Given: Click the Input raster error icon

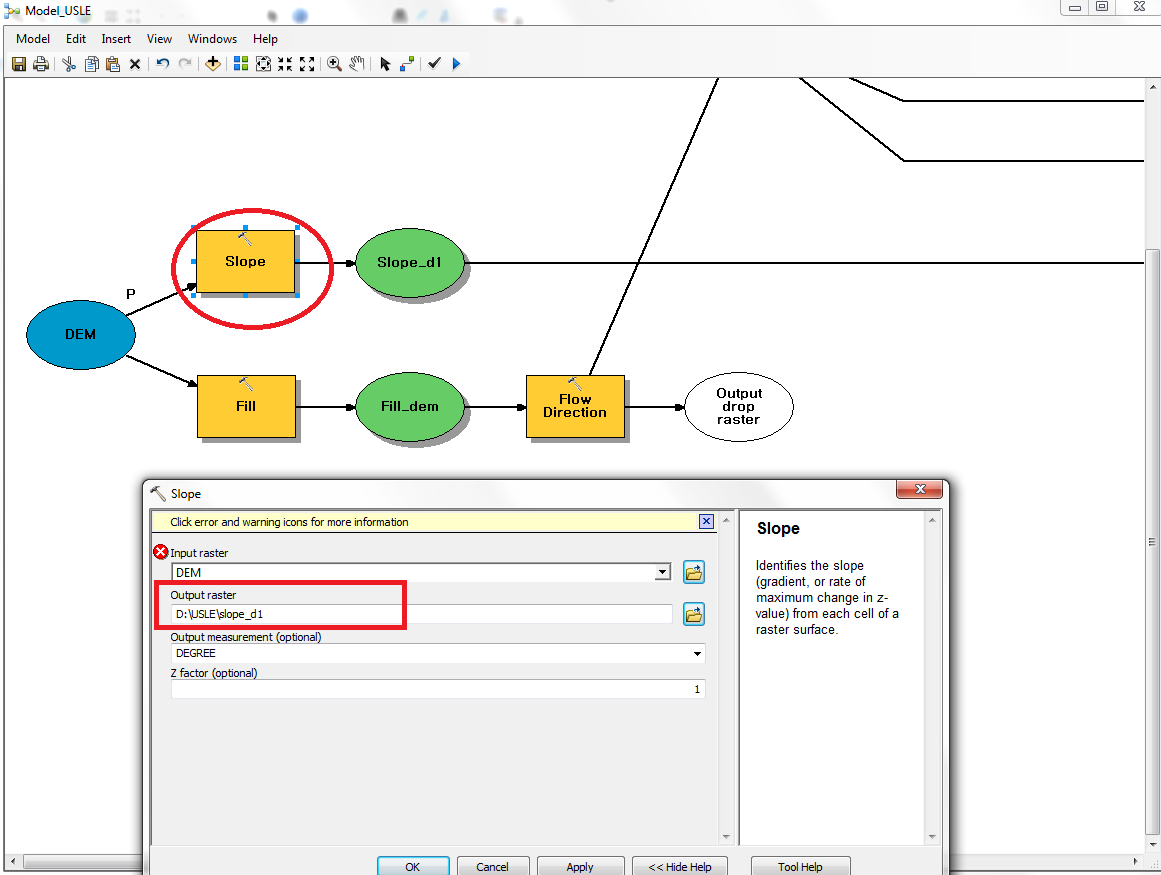Looking at the screenshot, I should tap(161, 552).
